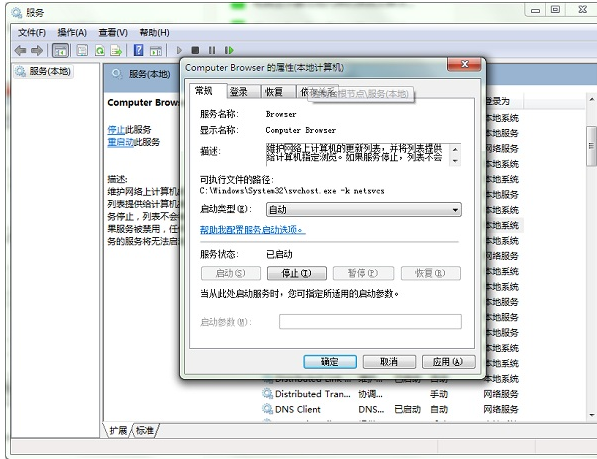Open the 操作(A) menu
Viewport: 597px width, 459px height.
click(72, 33)
